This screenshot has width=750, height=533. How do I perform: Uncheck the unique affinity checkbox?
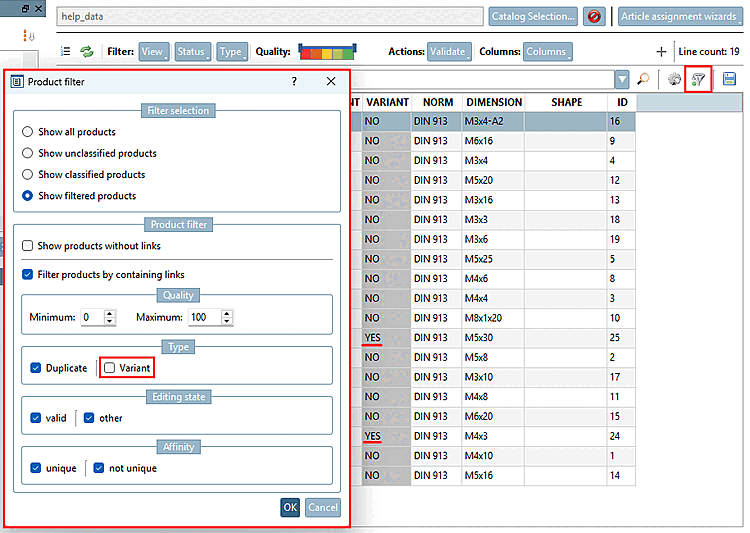[35, 467]
